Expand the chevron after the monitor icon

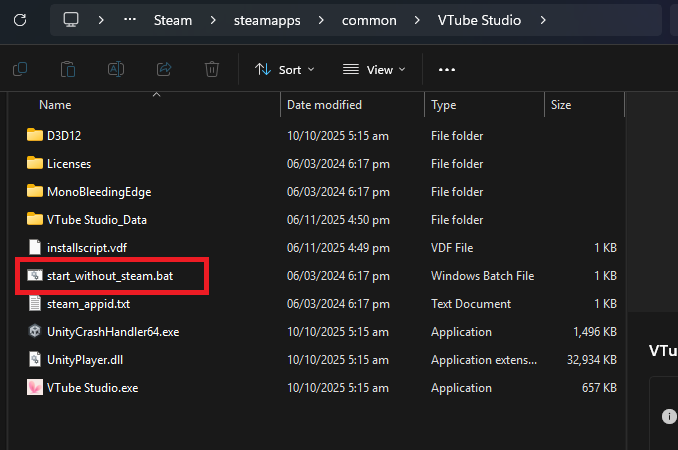[x=101, y=20]
